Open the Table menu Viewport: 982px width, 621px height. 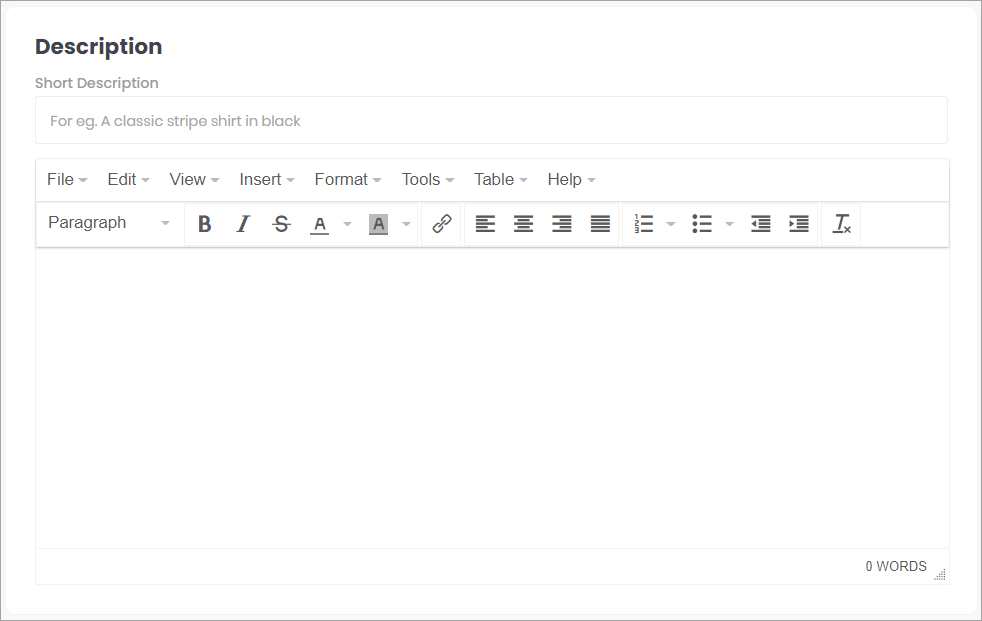point(500,180)
